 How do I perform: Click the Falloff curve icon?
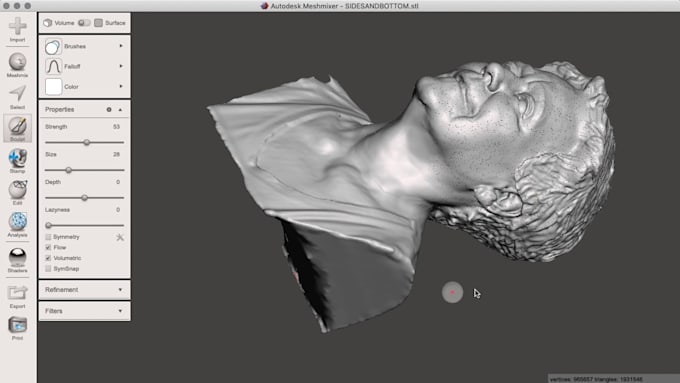pyautogui.click(x=53, y=66)
